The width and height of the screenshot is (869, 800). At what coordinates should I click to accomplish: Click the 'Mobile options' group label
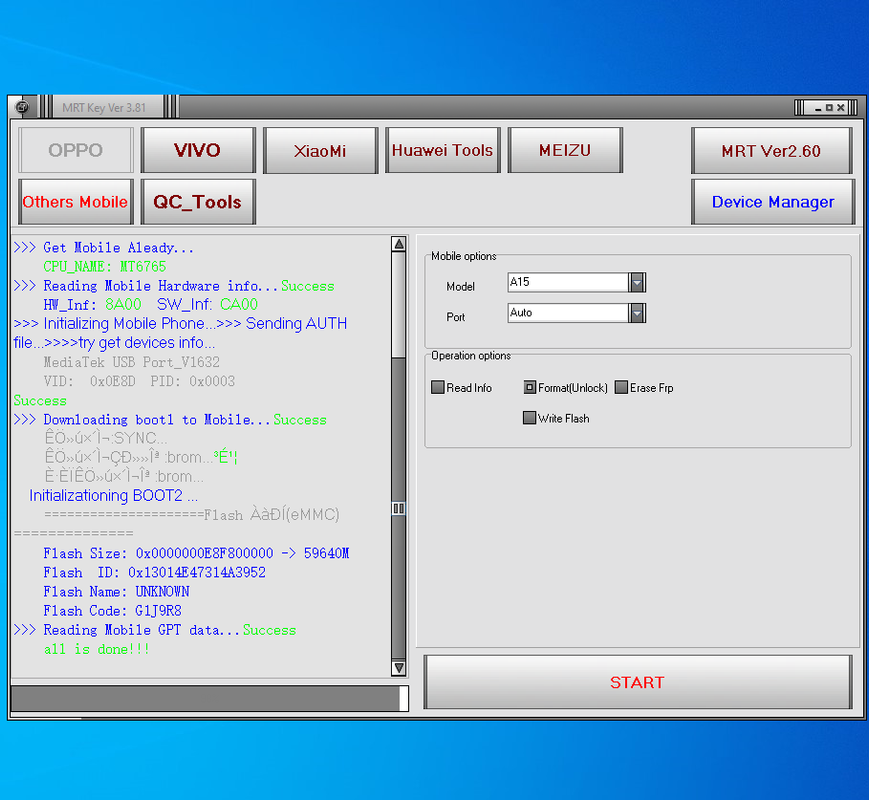464,256
